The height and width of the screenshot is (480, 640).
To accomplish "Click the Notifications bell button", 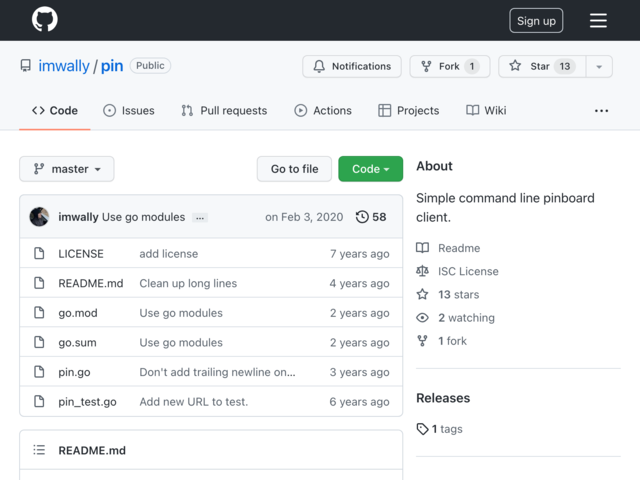I will (x=352, y=66).
